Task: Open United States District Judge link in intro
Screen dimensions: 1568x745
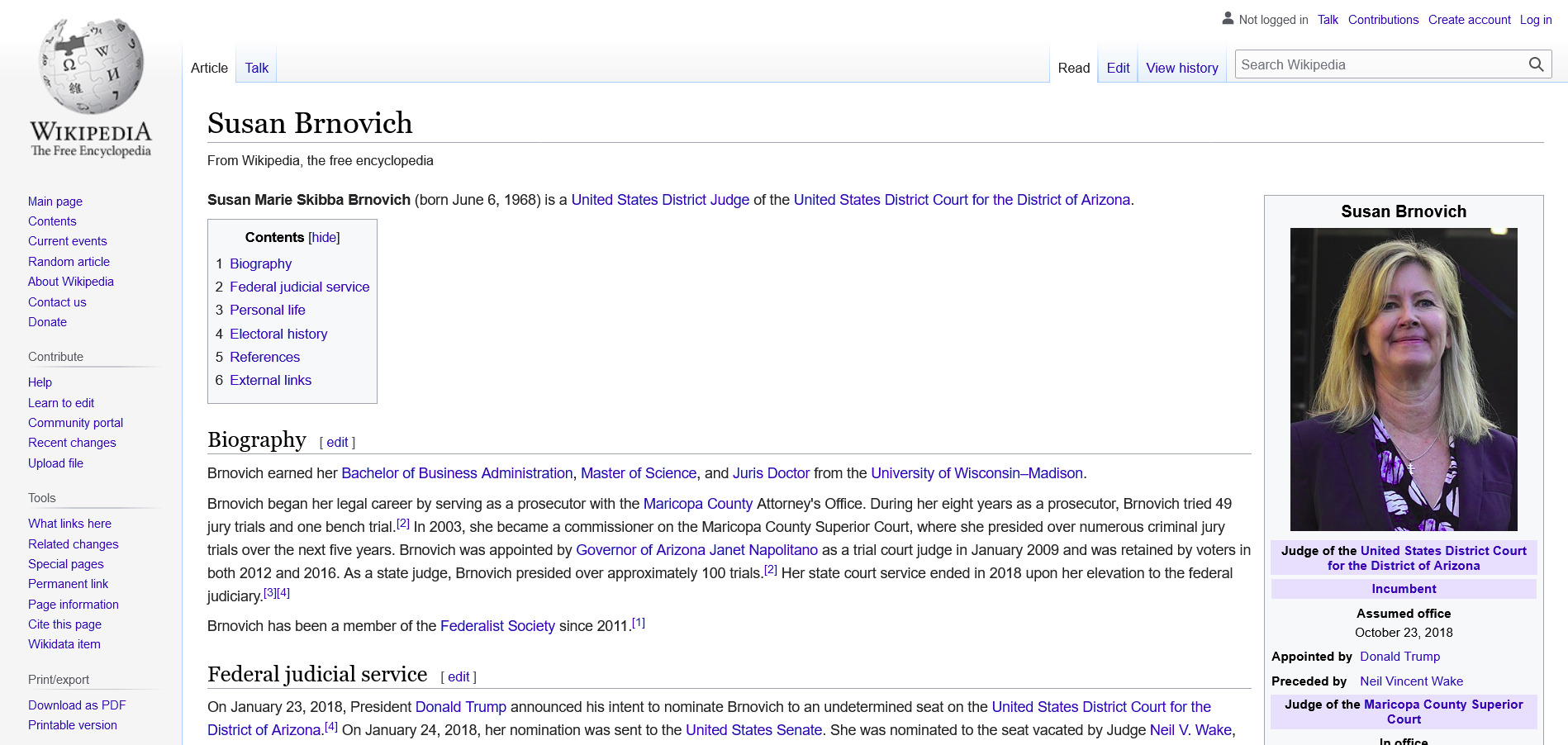Action: pos(660,200)
